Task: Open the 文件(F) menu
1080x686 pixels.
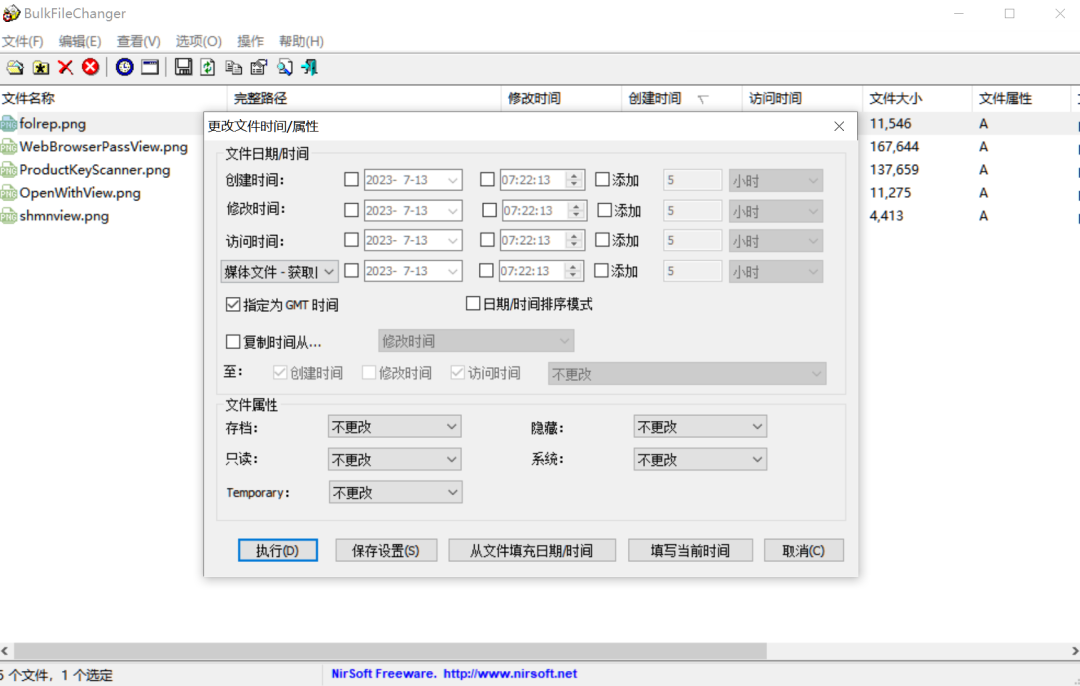Action: [23, 41]
